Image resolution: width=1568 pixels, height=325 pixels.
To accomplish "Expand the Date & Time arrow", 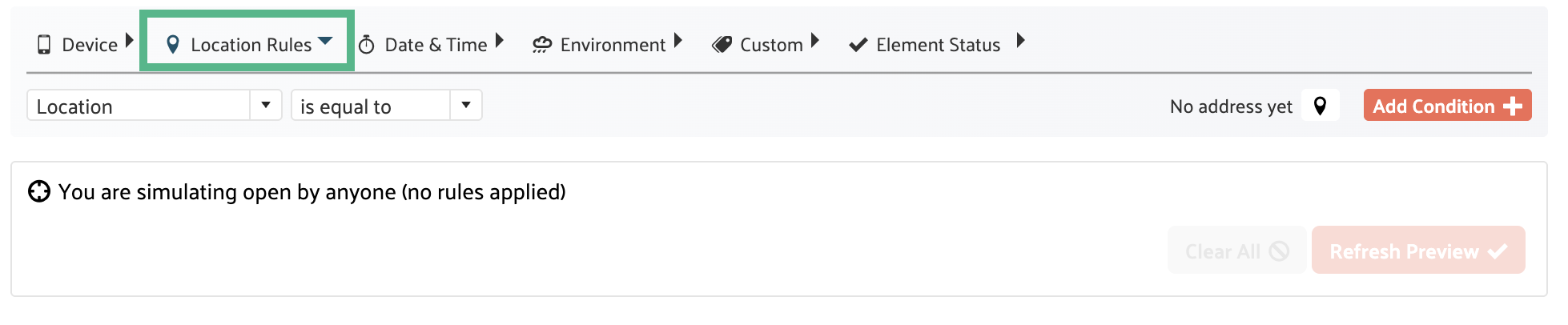I will [499, 40].
